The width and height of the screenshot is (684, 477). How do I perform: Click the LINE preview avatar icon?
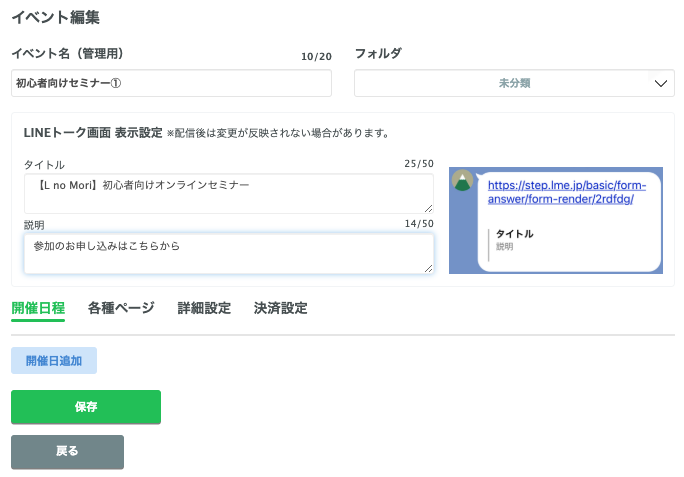point(462,181)
